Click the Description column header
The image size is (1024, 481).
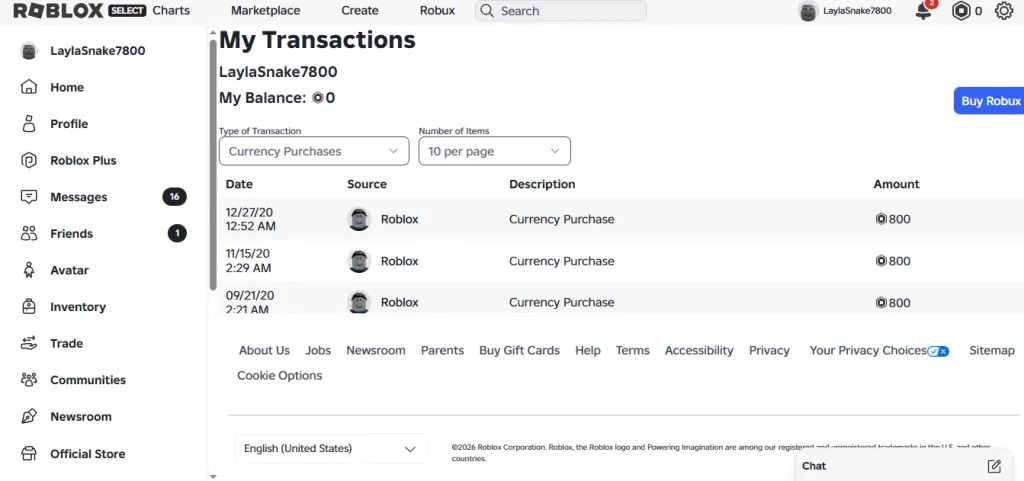pos(542,184)
